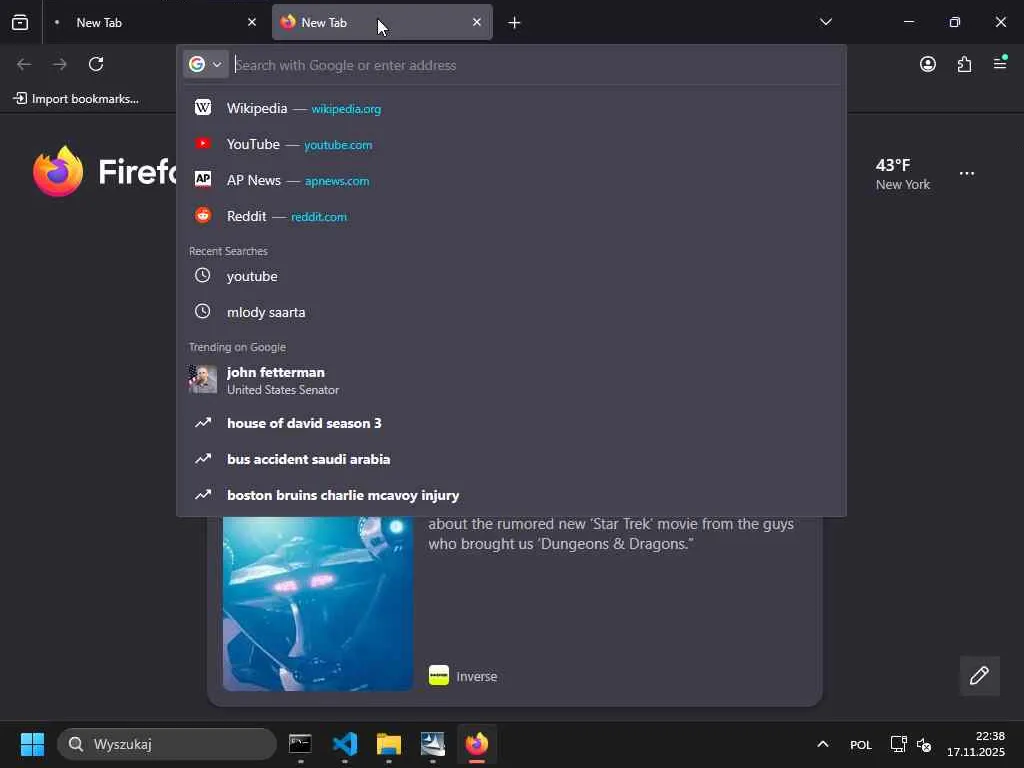Show hidden tray icons chevron

823,744
